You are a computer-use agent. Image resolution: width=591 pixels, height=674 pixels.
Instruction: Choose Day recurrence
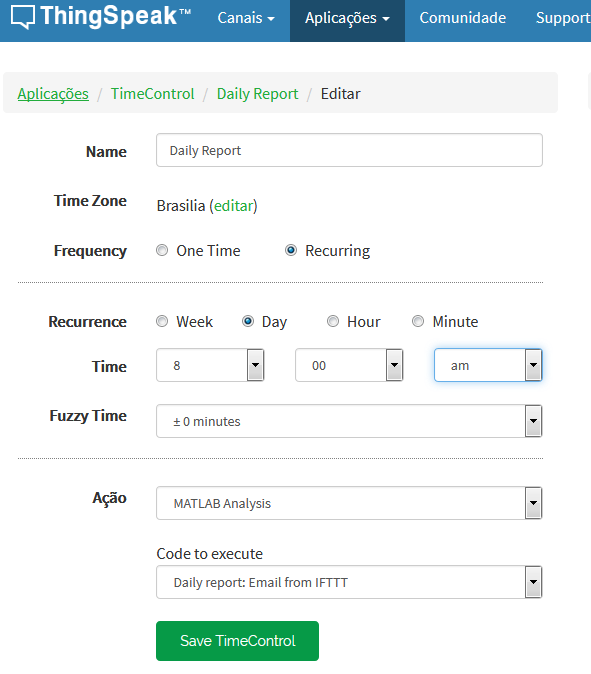pyautogui.click(x=248, y=321)
